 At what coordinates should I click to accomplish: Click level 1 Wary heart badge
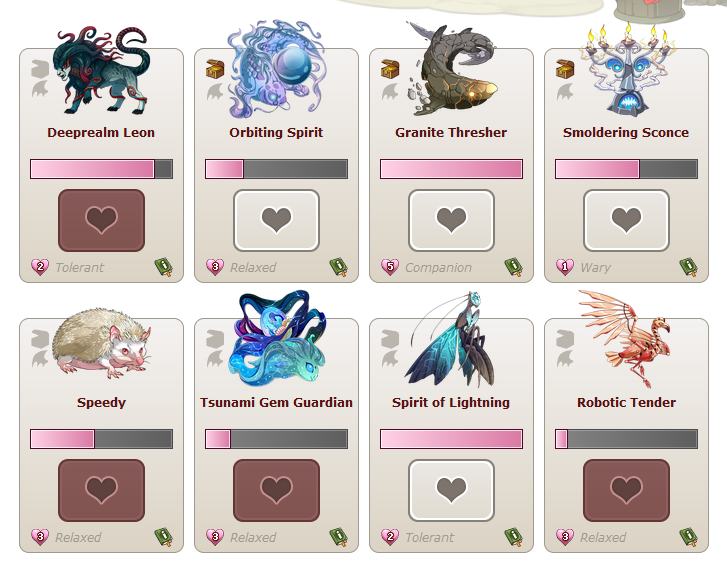[565, 267]
